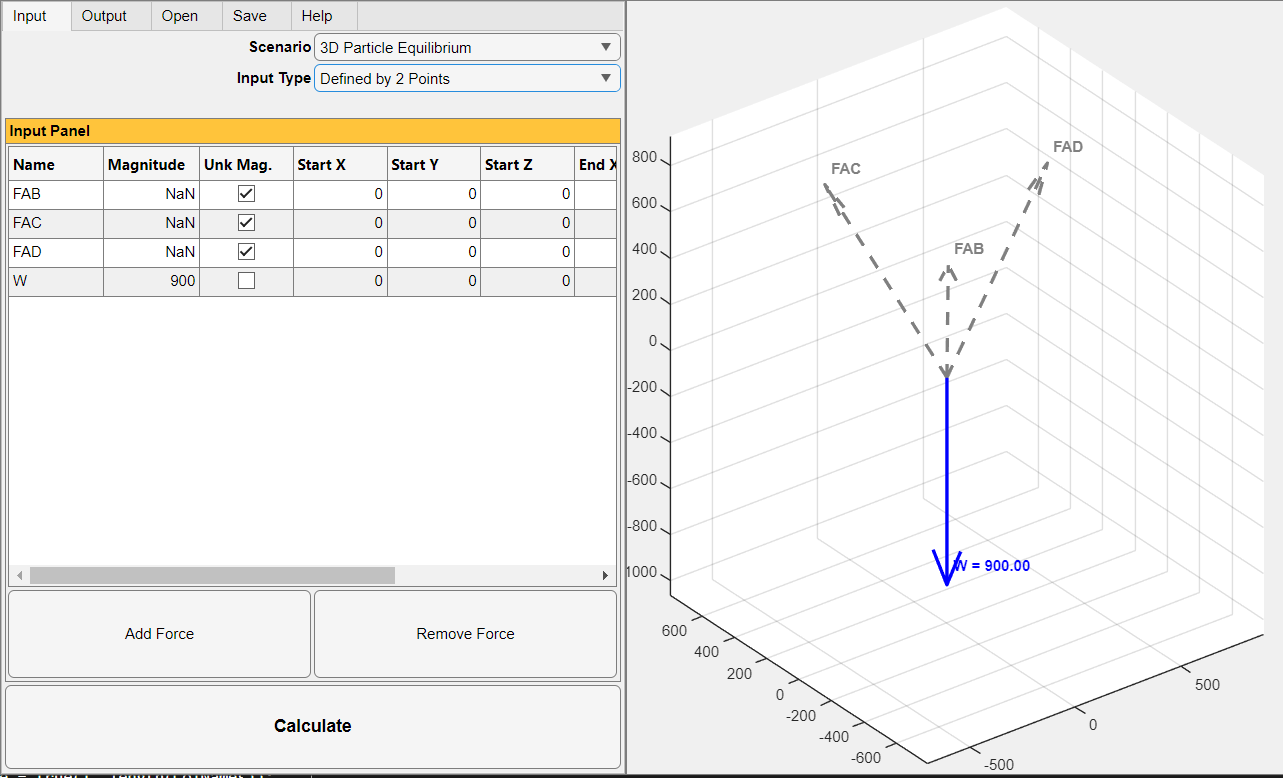Toggle the FAC unknown magnitude checkbox

(x=246, y=223)
